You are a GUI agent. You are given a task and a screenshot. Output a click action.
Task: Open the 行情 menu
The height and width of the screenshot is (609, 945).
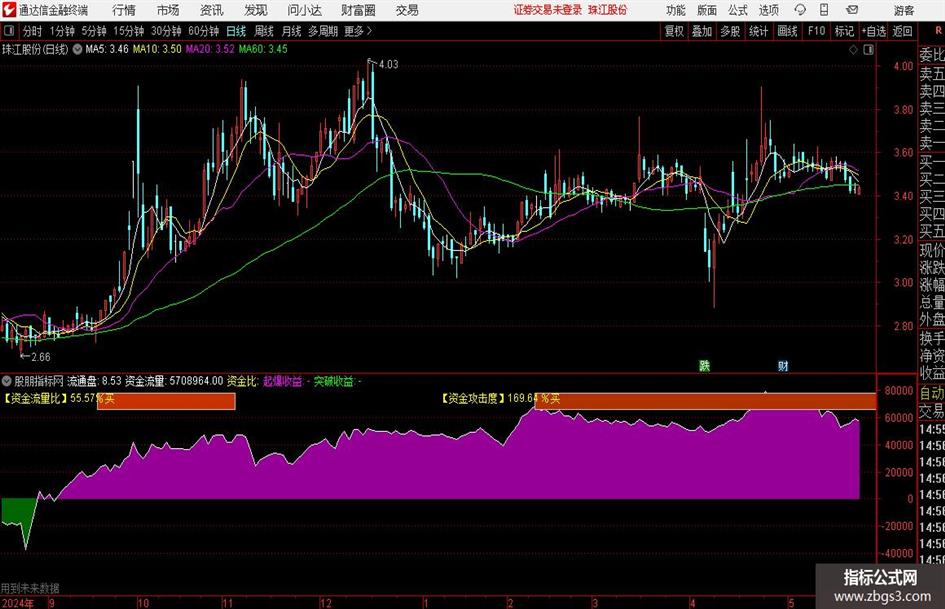click(x=124, y=10)
